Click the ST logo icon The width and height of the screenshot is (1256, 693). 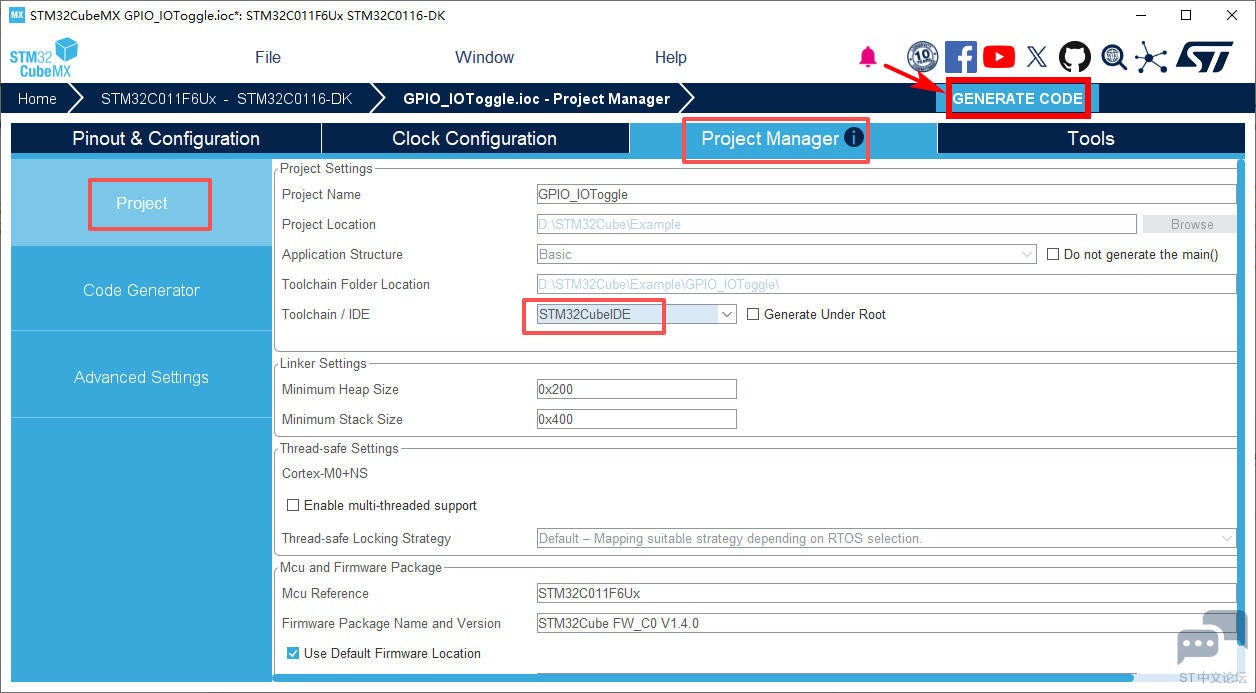click(1204, 57)
